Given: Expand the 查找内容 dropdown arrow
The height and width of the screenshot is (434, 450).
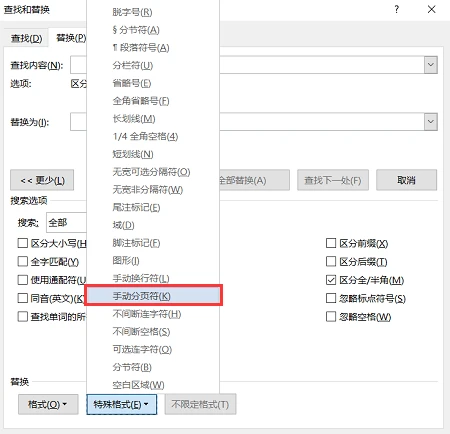Looking at the screenshot, I should point(431,65).
